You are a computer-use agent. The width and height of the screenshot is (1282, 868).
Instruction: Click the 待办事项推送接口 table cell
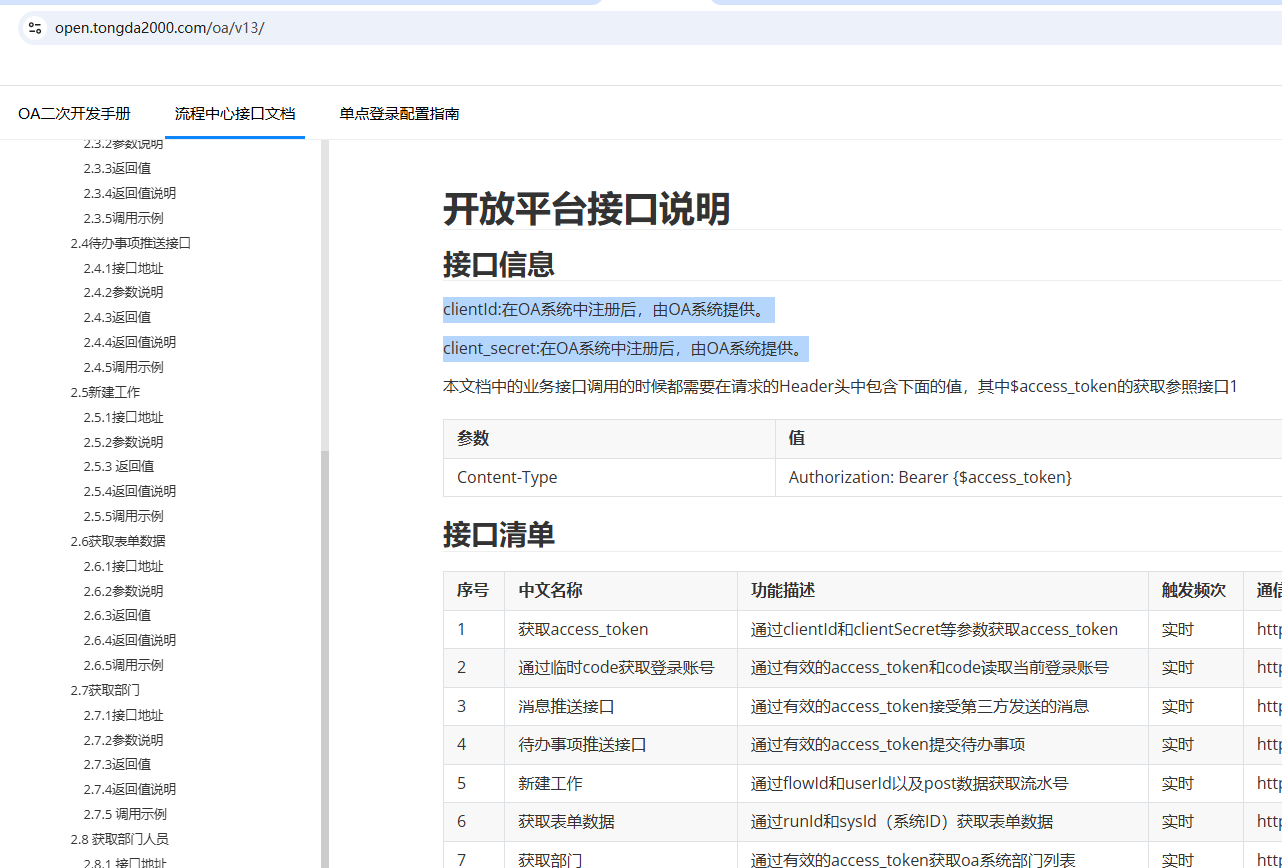click(x=621, y=745)
